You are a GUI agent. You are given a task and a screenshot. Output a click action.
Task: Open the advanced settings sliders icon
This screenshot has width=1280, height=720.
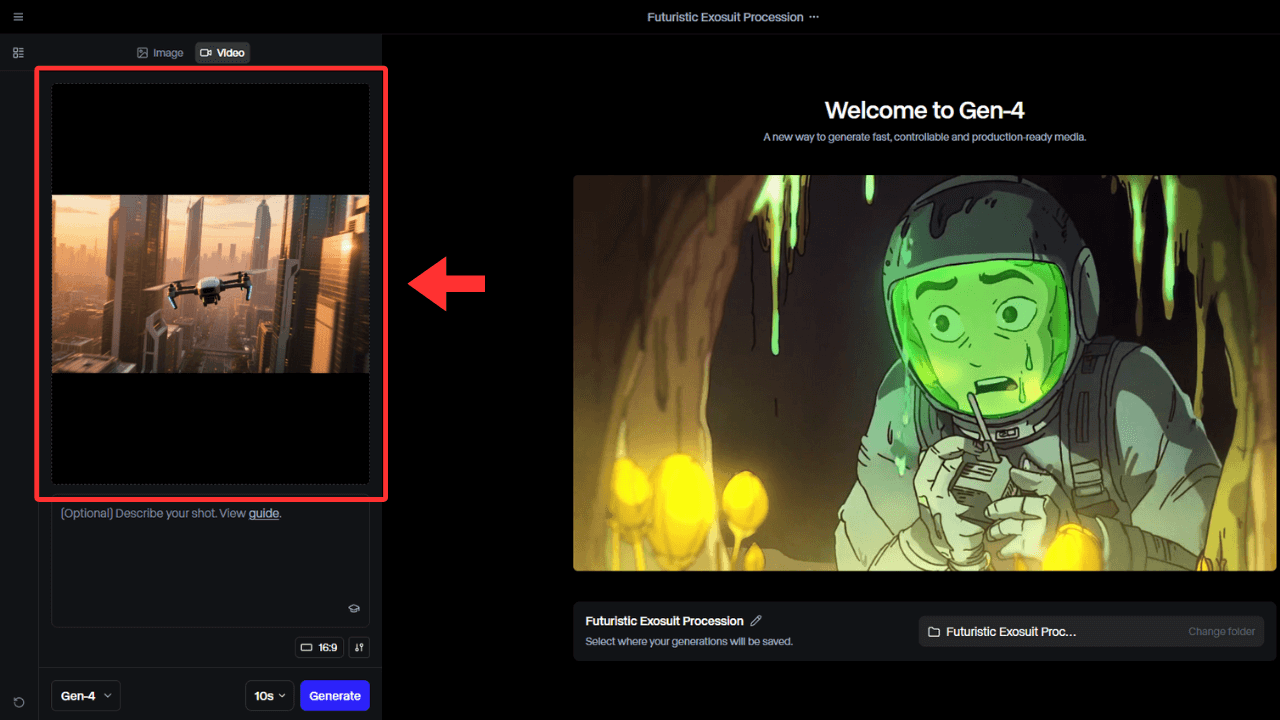pos(359,647)
